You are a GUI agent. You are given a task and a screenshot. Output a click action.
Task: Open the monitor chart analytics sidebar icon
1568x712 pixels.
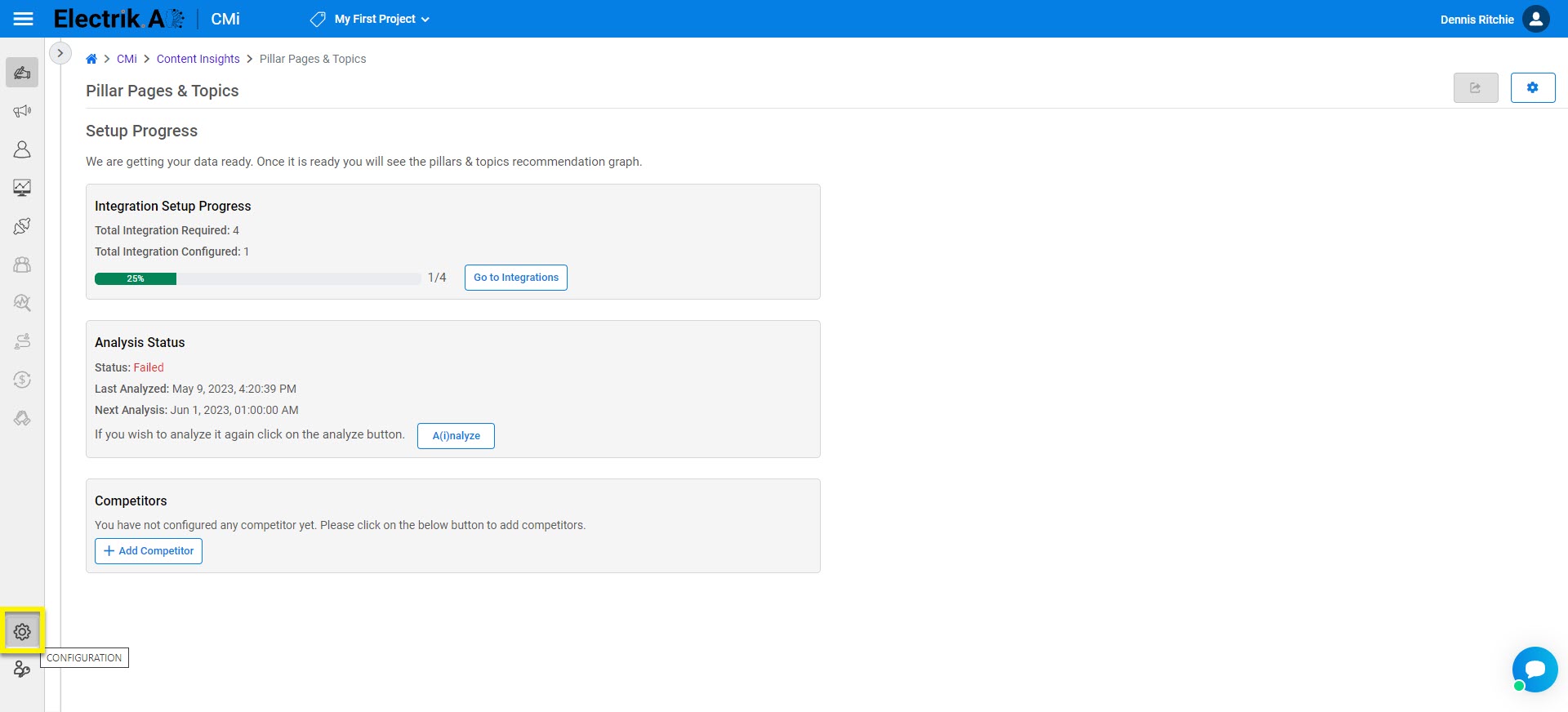tap(22, 188)
